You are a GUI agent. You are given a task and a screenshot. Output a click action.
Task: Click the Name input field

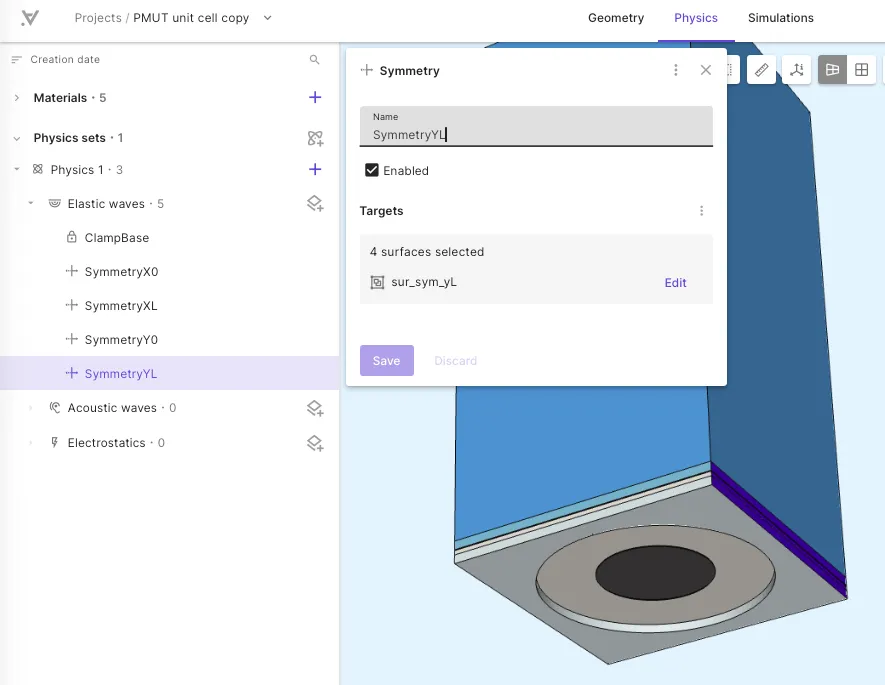[536, 126]
